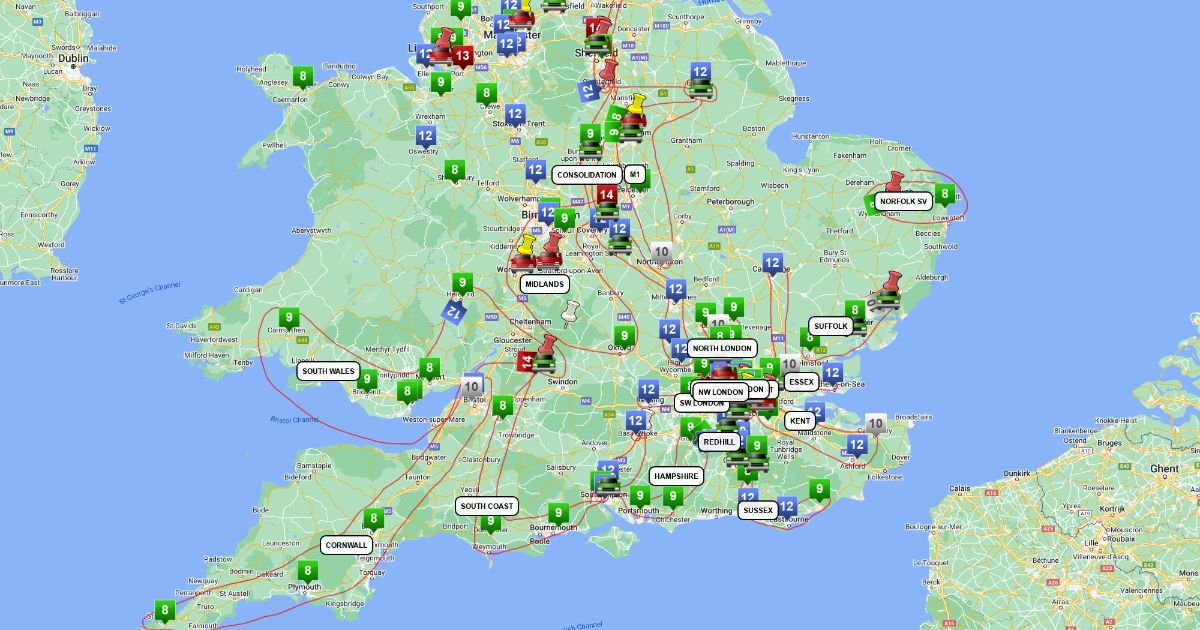Click the green 9 marker near Carmarthen
This screenshot has height=630, width=1200.
pyautogui.click(x=288, y=320)
